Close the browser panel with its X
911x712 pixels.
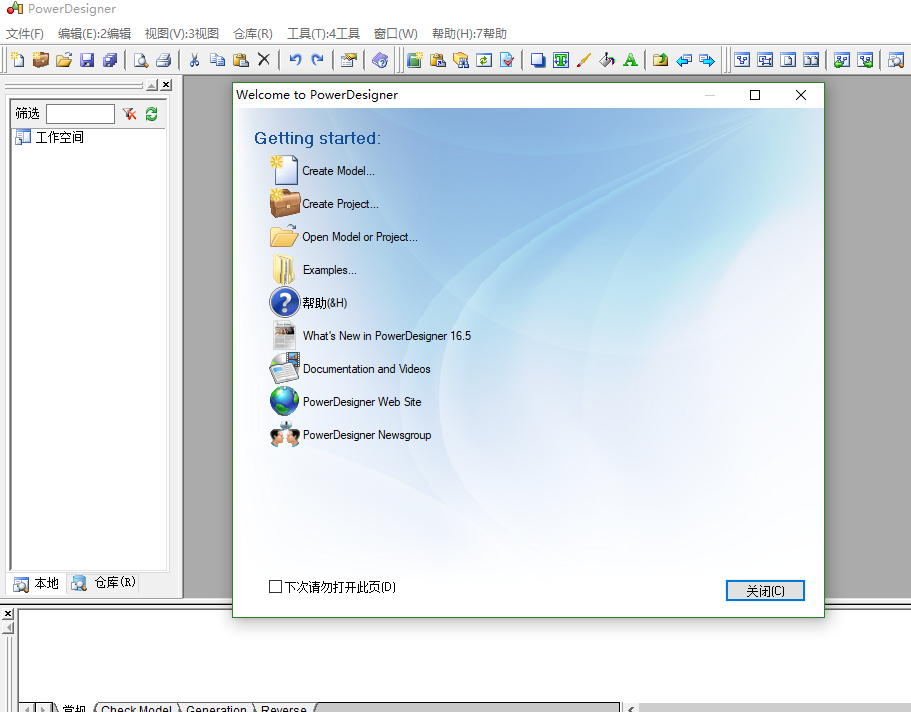point(166,85)
